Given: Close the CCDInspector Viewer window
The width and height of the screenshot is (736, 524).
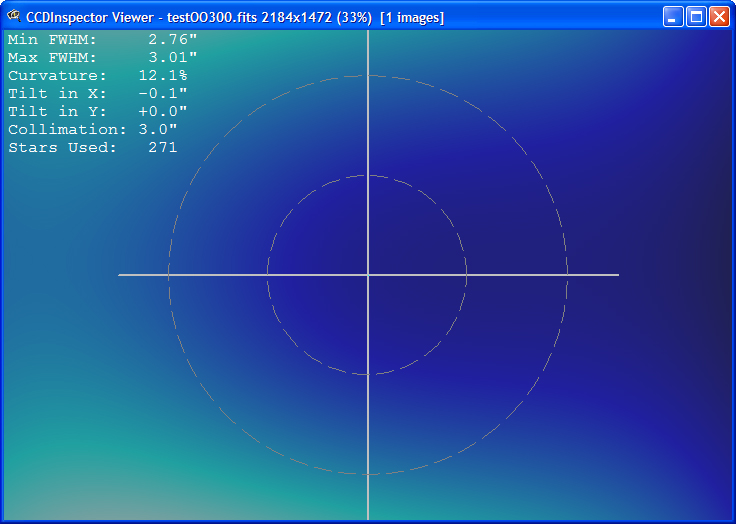Looking at the screenshot, I should click(719, 17).
